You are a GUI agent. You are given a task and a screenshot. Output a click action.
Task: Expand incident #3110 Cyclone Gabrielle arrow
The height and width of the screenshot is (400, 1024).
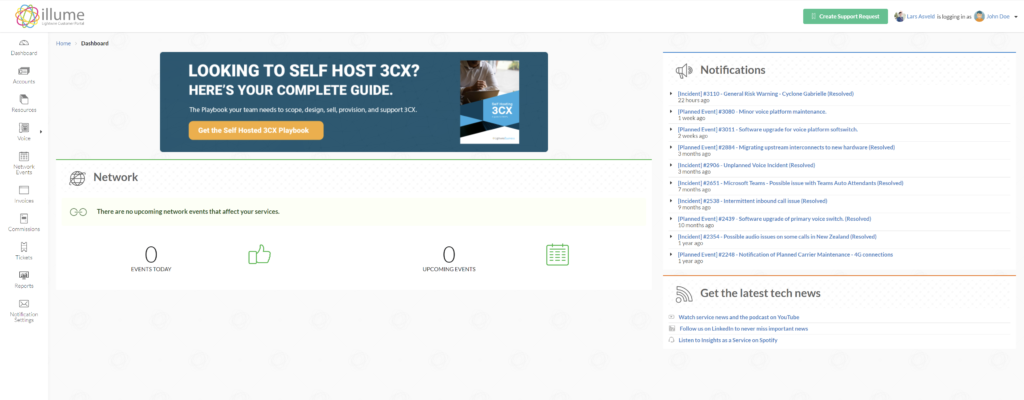671,93
